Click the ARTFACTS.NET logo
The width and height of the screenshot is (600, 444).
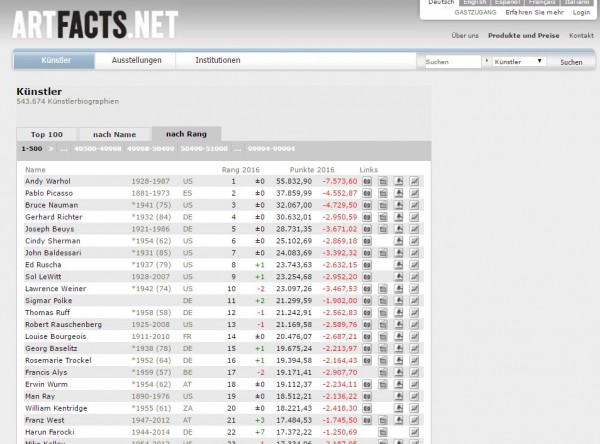(x=95, y=24)
